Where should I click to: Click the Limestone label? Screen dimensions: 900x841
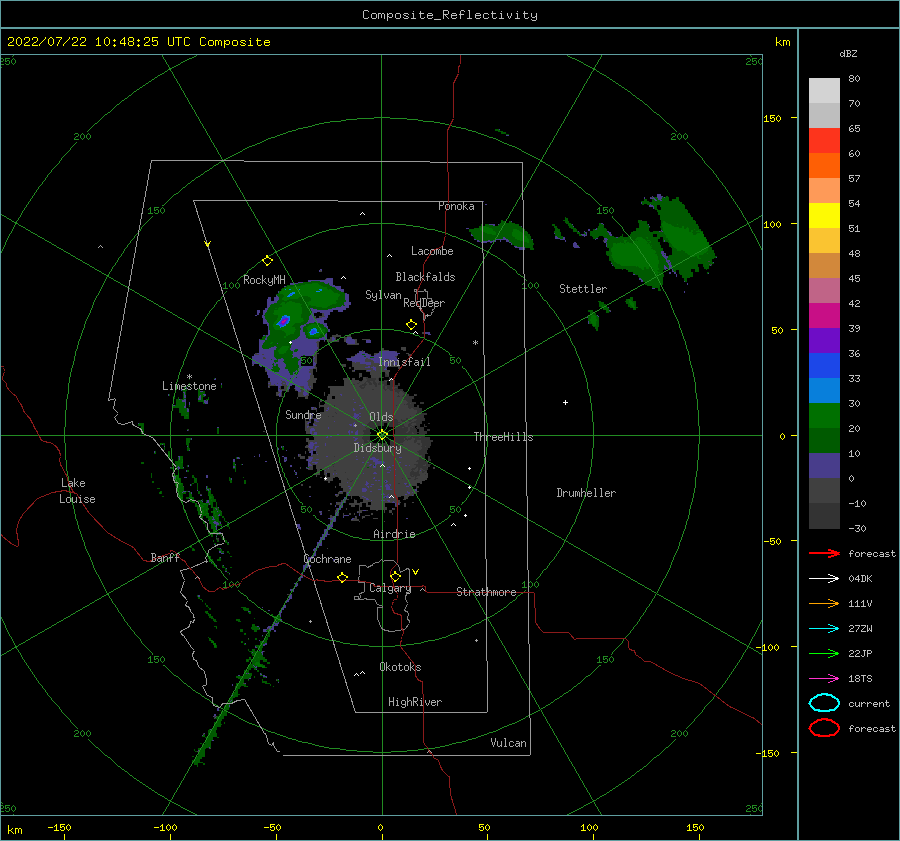pyautogui.click(x=189, y=386)
